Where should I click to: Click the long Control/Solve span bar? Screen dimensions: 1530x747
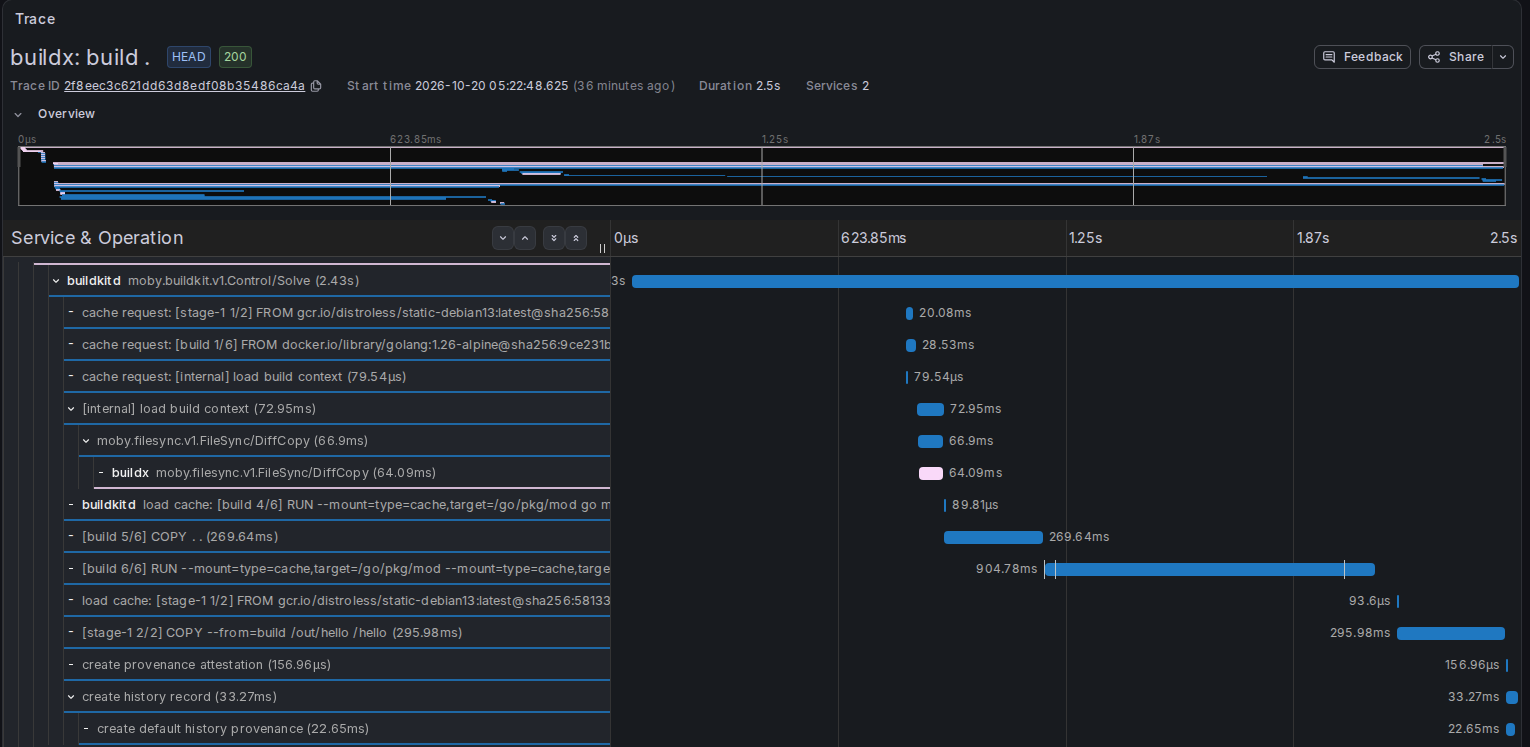pyautogui.click(x=1075, y=281)
